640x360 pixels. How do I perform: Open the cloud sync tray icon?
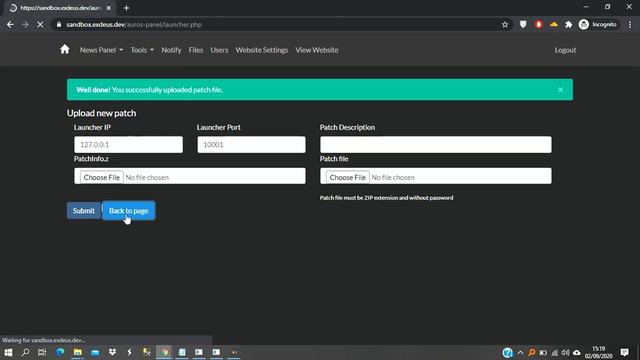pyautogui.click(x=577, y=353)
